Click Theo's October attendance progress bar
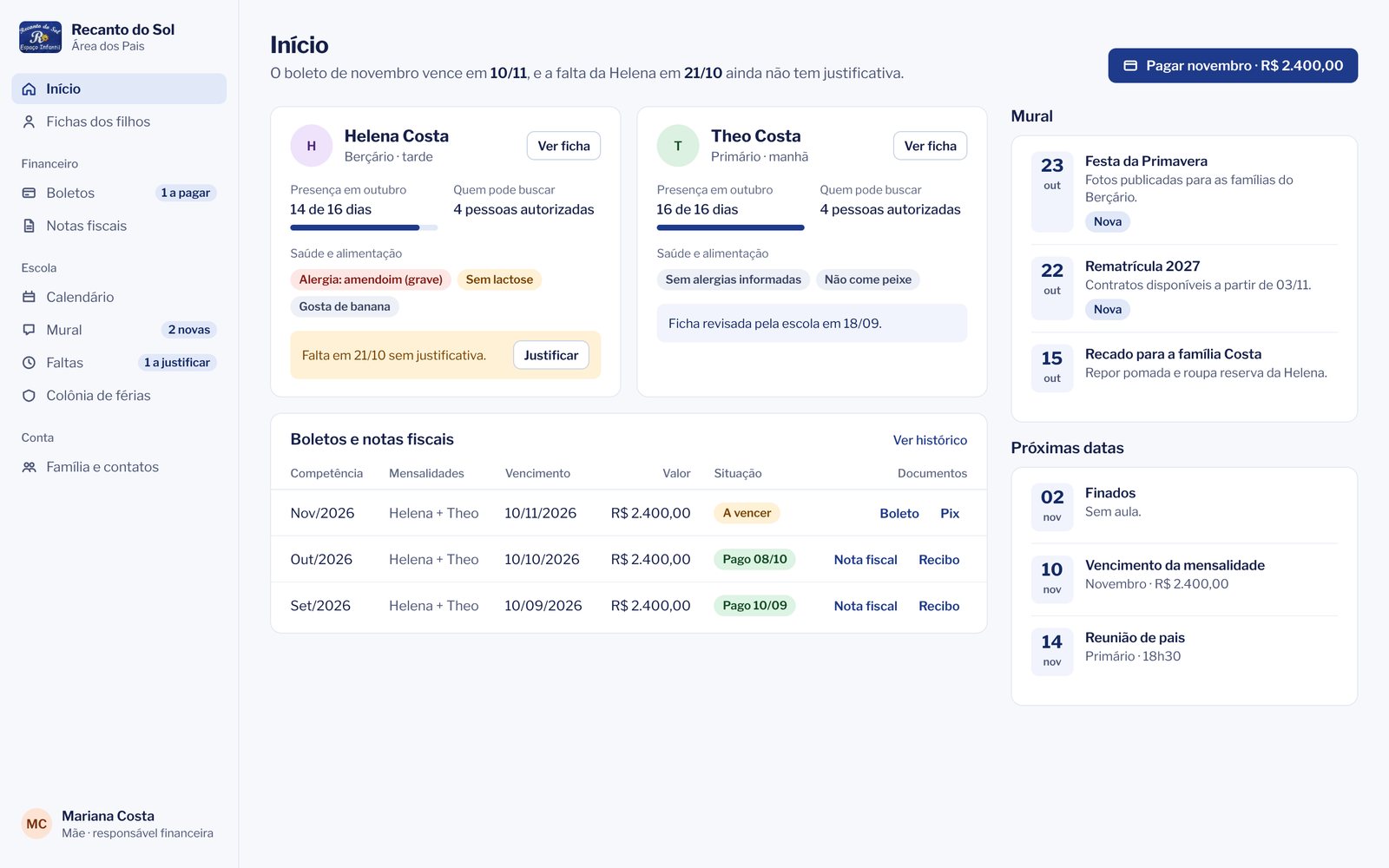The image size is (1389, 868). pyautogui.click(x=731, y=227)
